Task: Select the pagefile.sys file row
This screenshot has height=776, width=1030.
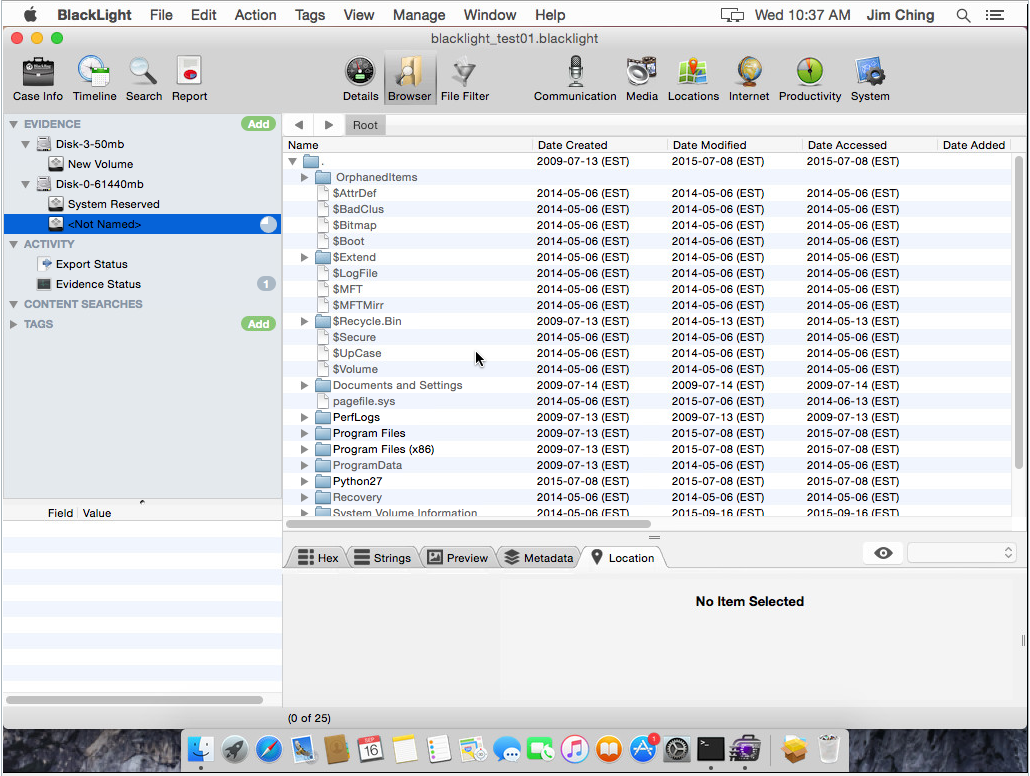Action: pyautogui.click(x=647, y=401)
